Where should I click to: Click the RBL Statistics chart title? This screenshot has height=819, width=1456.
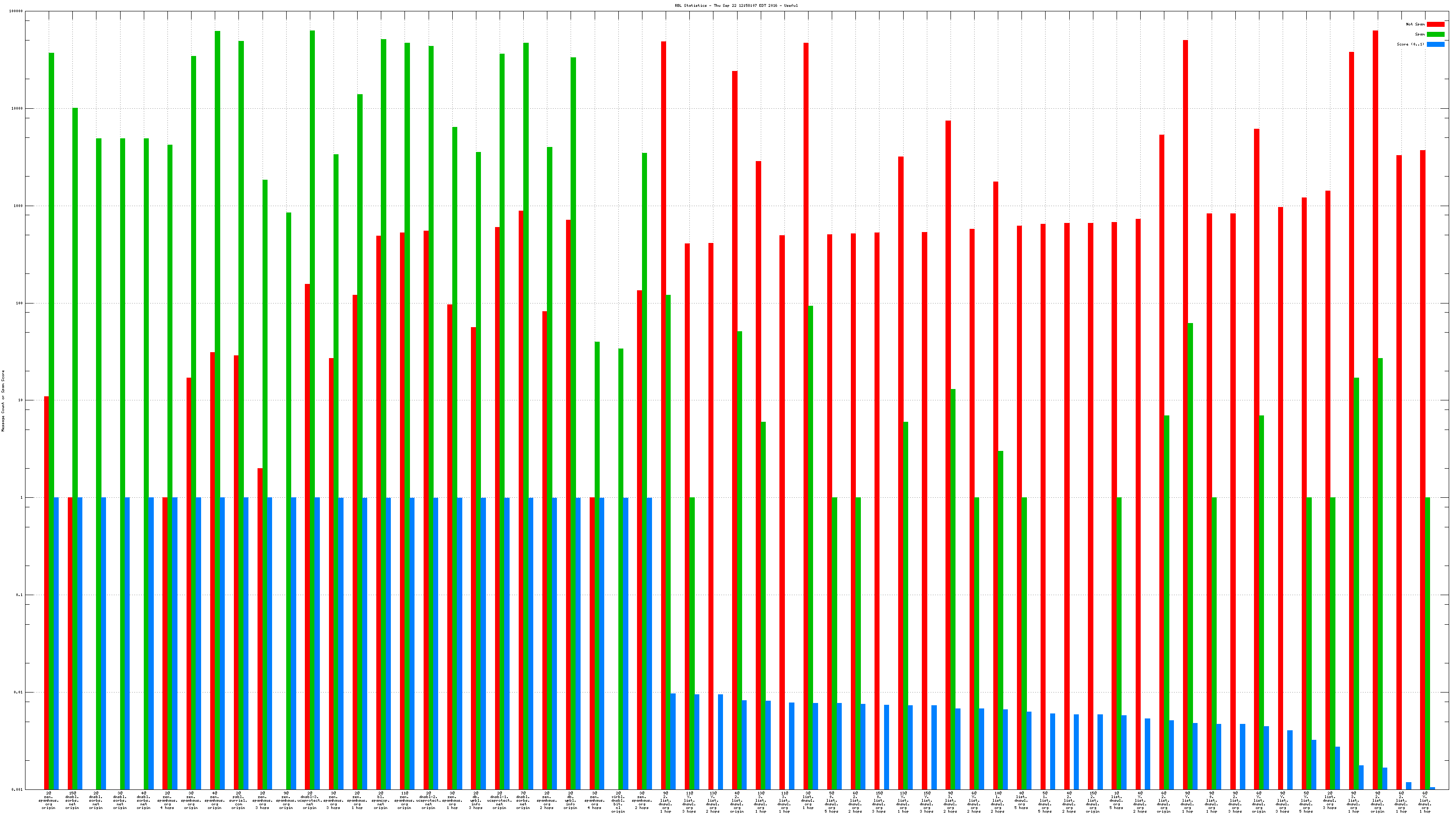736,5
